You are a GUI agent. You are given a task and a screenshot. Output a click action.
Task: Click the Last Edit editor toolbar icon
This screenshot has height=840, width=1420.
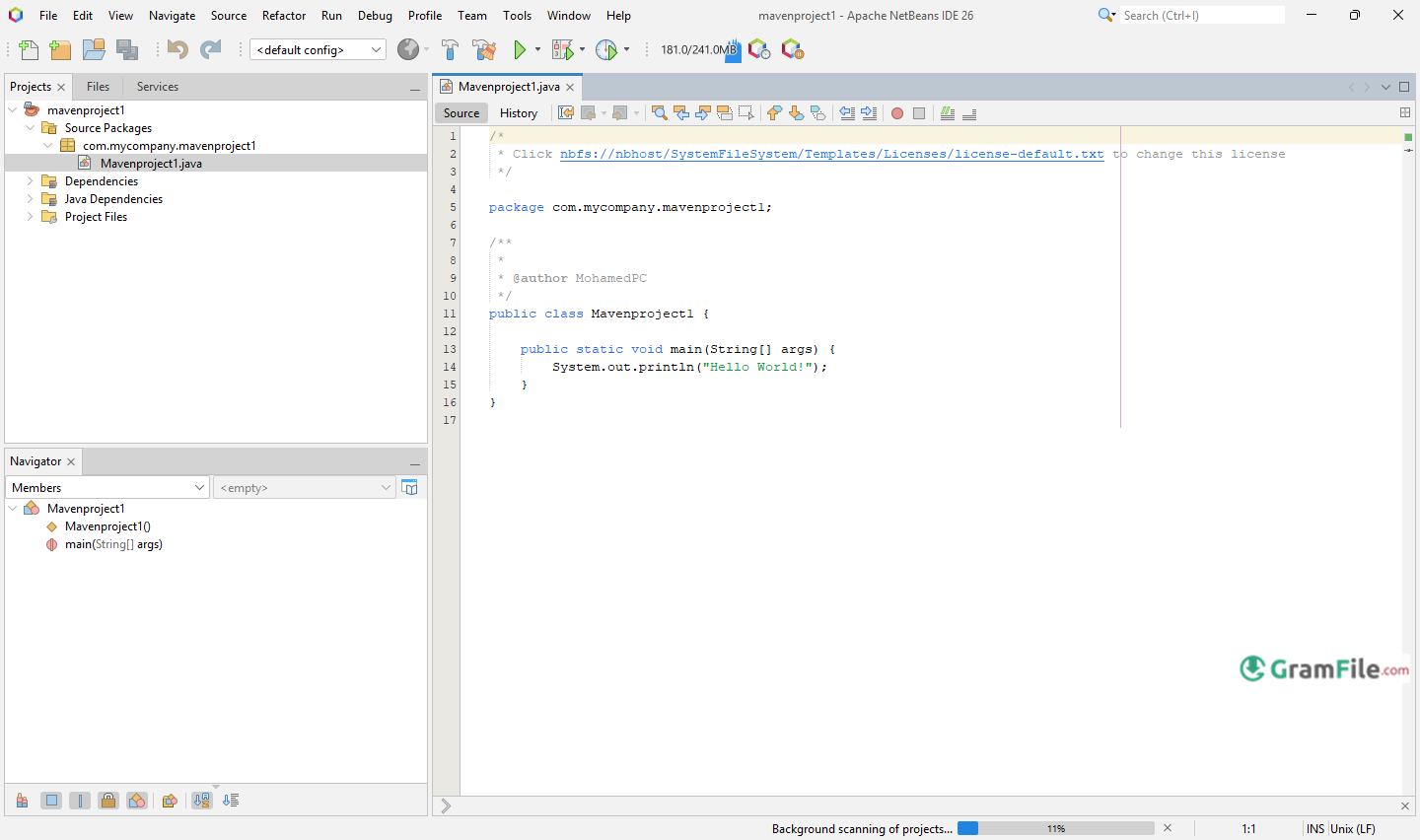point(566,113)
